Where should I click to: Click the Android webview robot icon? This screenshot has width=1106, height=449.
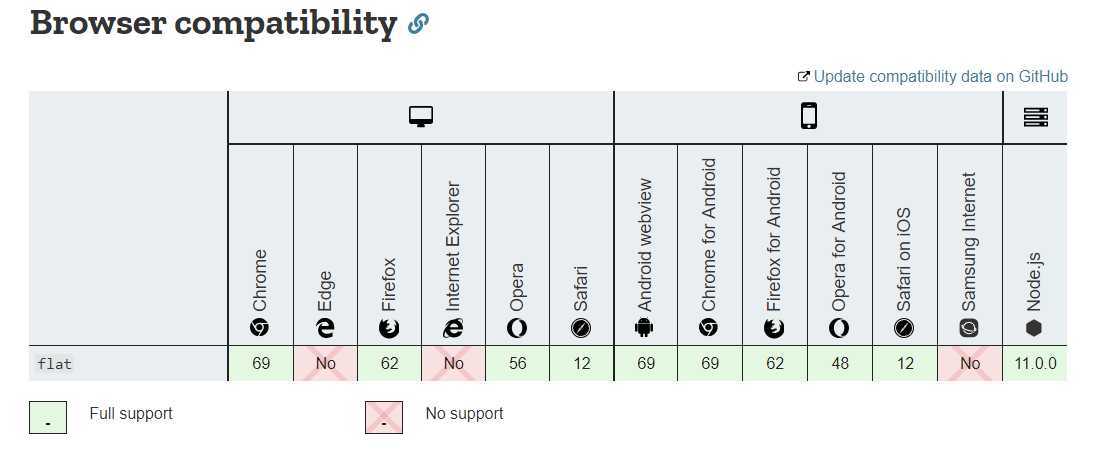pos(645,328)
